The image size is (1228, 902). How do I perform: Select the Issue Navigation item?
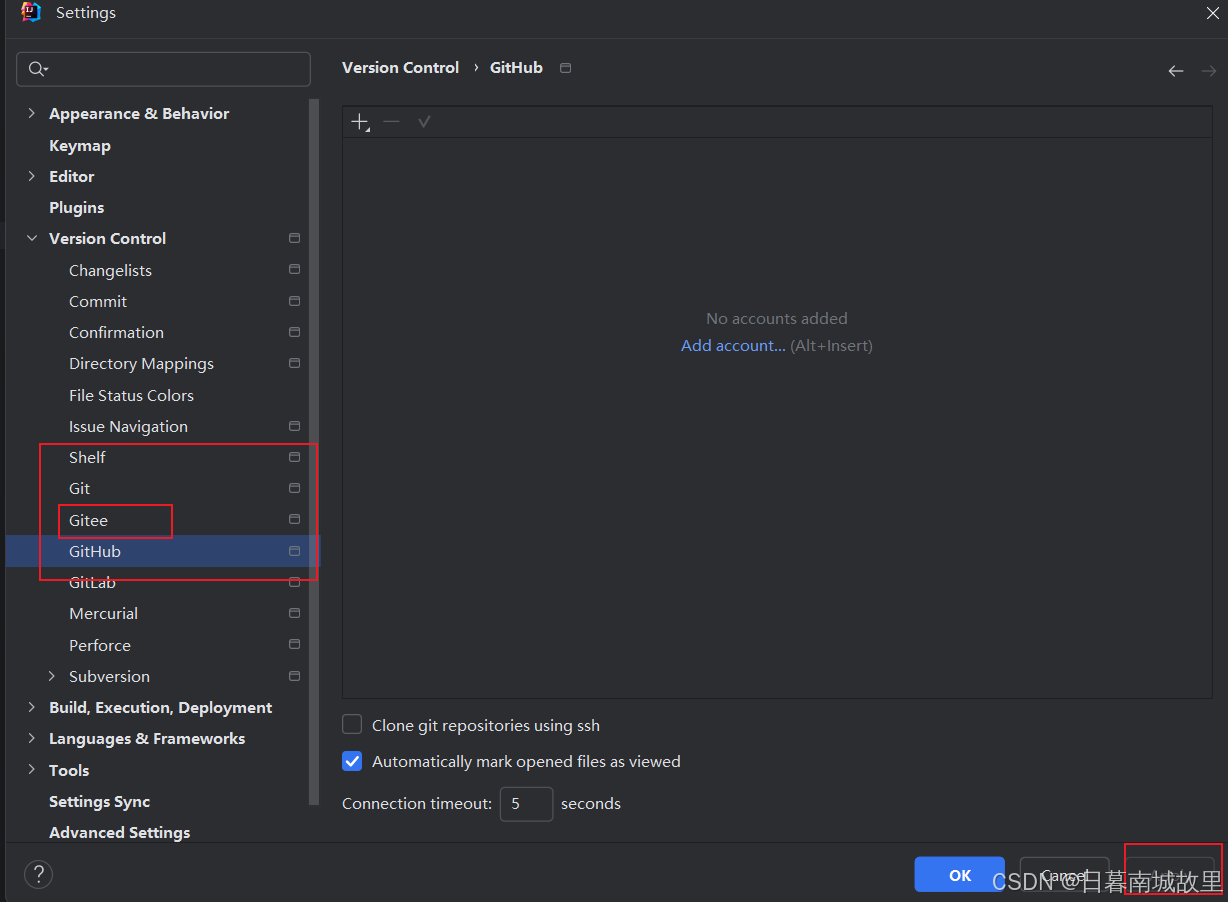128,426
